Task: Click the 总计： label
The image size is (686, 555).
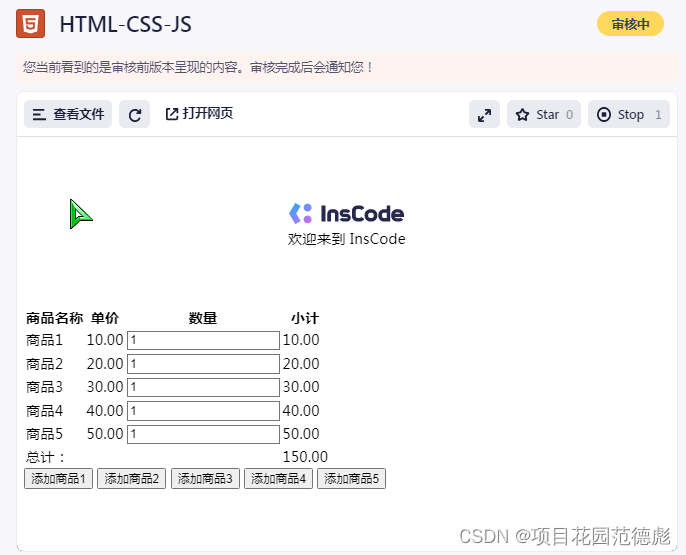Action: 46,457
